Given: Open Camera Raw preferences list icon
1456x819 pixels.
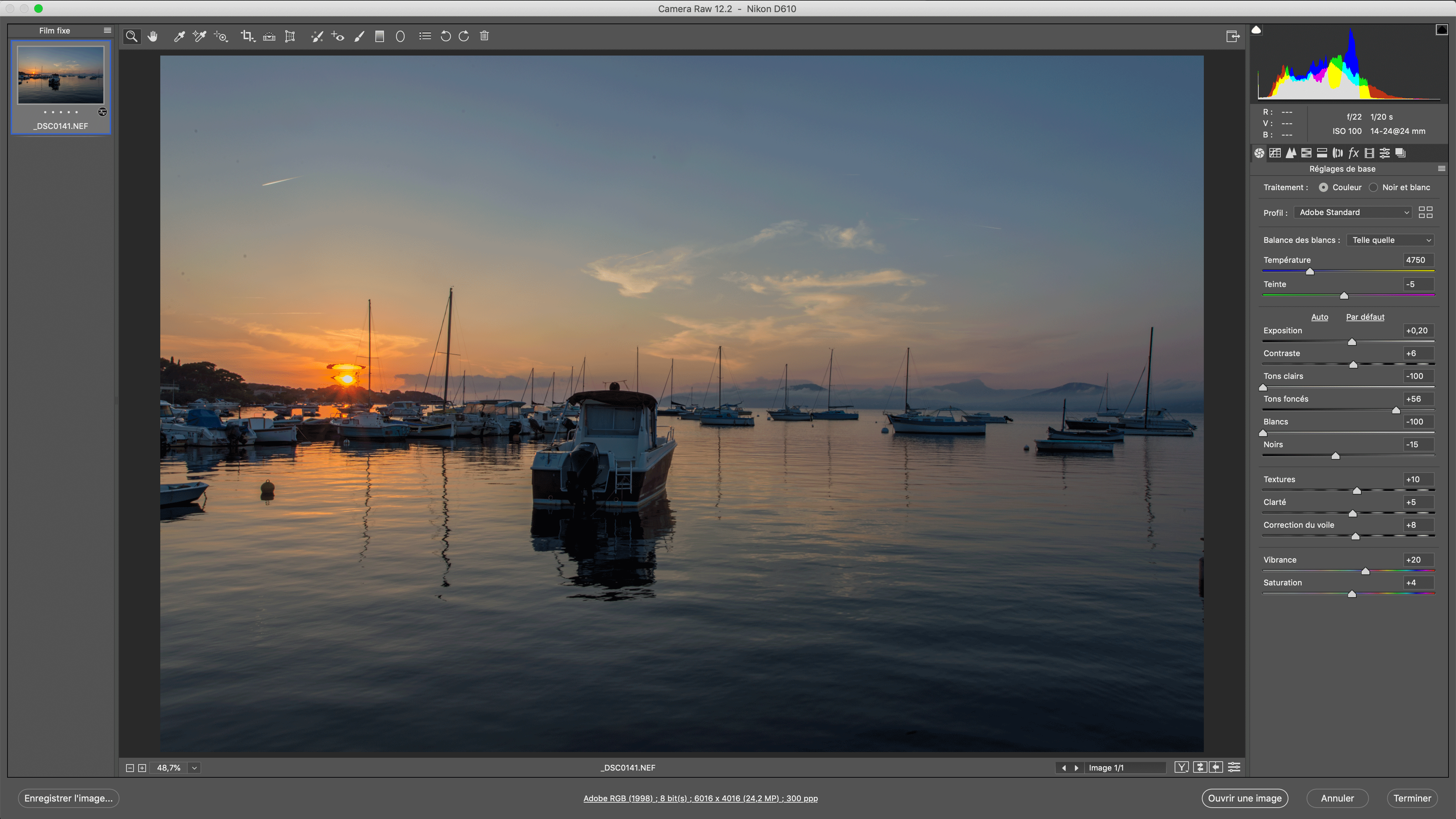Looking at the screenshot, I should tap(425, 36).
